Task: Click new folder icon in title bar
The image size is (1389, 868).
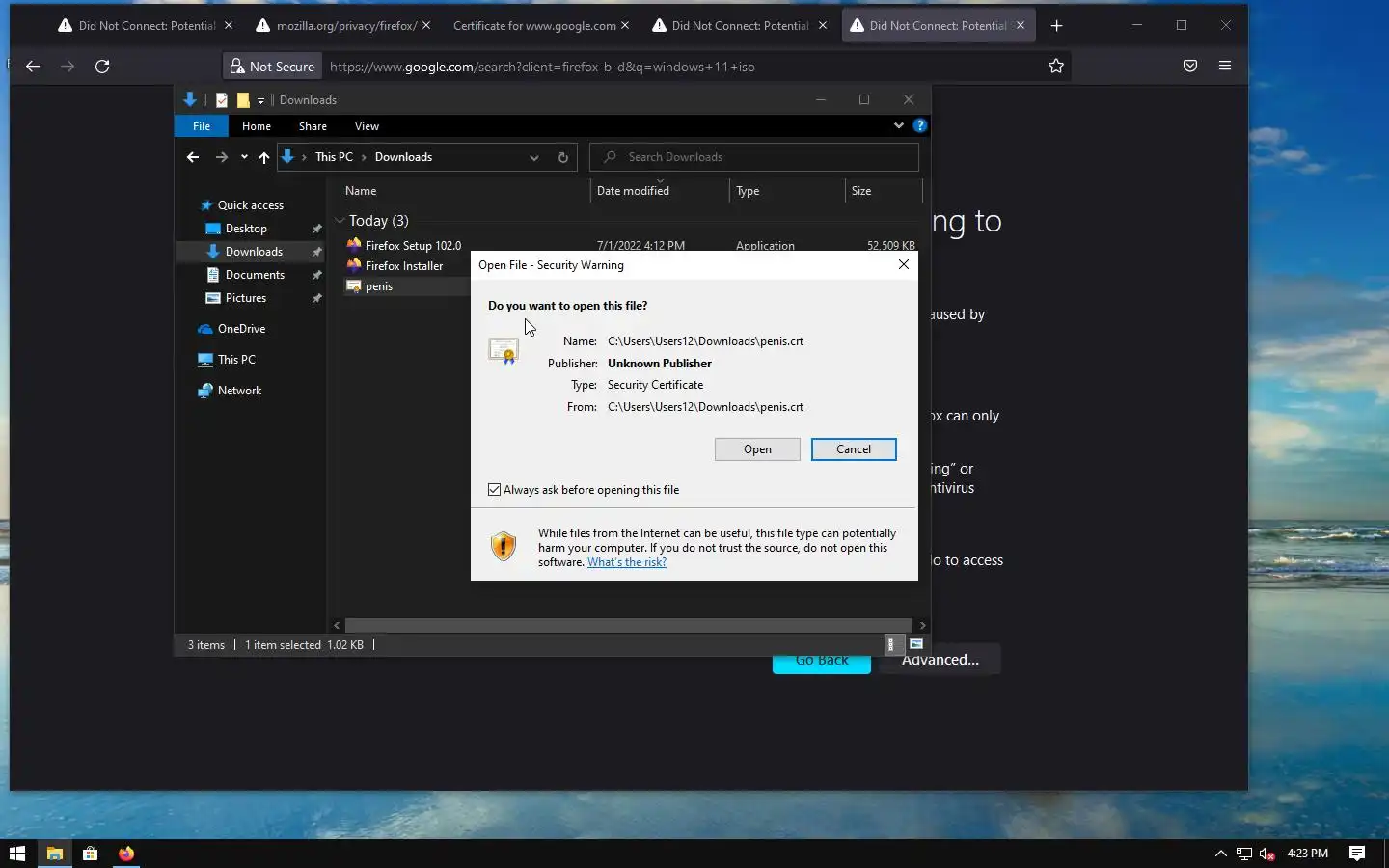Action: [x=243, y=99]
